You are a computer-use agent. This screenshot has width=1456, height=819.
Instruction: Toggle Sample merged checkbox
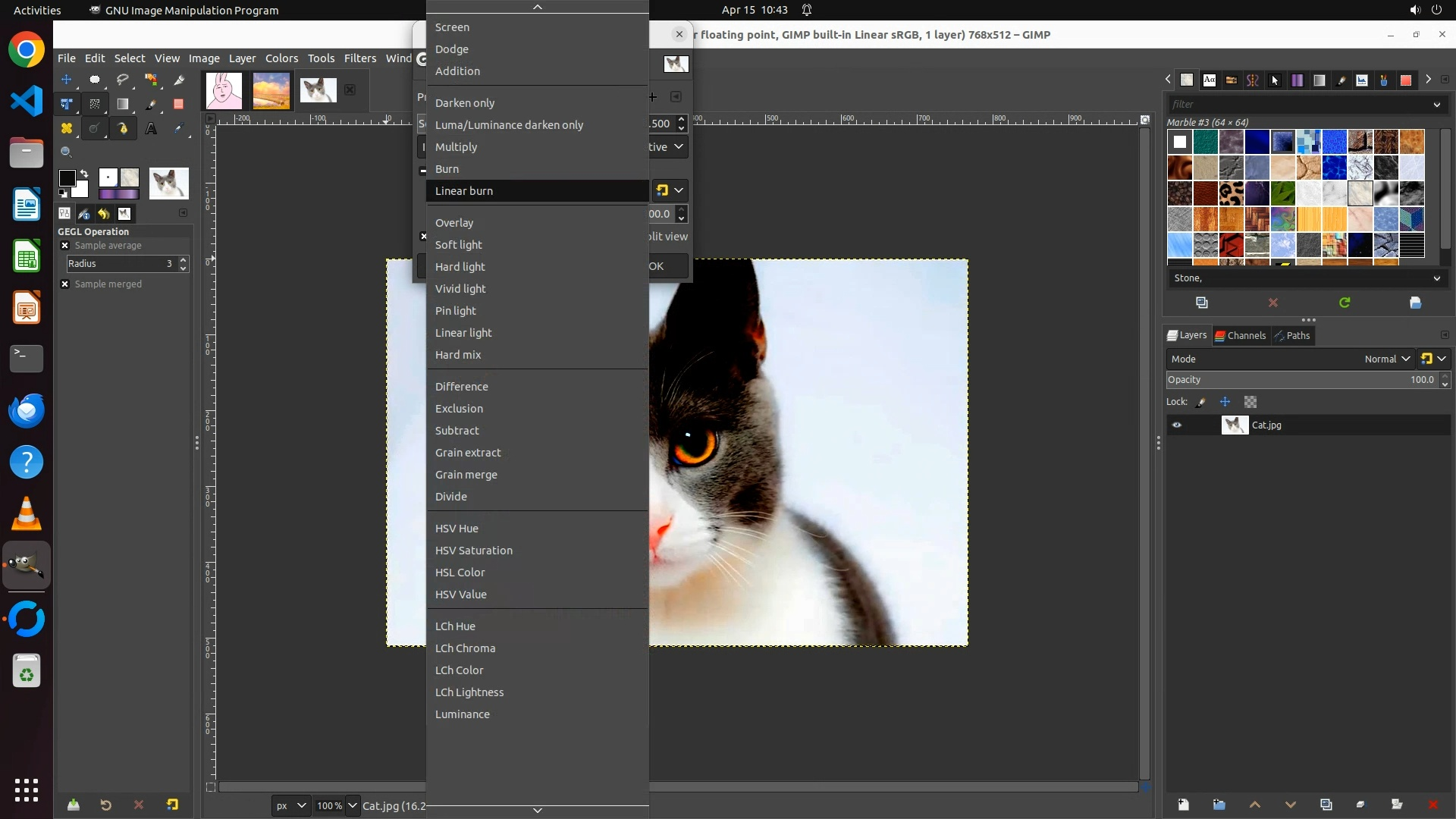coord(65,284)
